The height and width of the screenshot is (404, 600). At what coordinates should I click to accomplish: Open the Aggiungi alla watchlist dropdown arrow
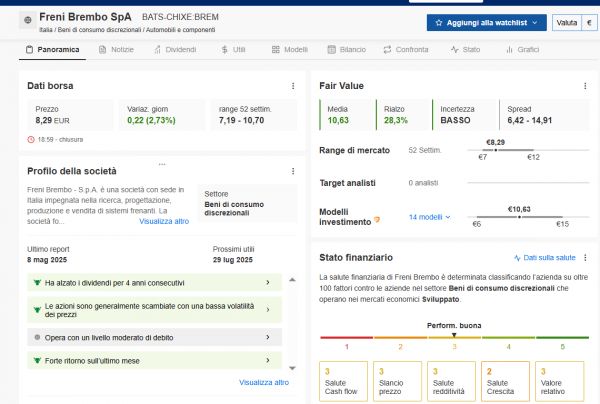point(535,23)
